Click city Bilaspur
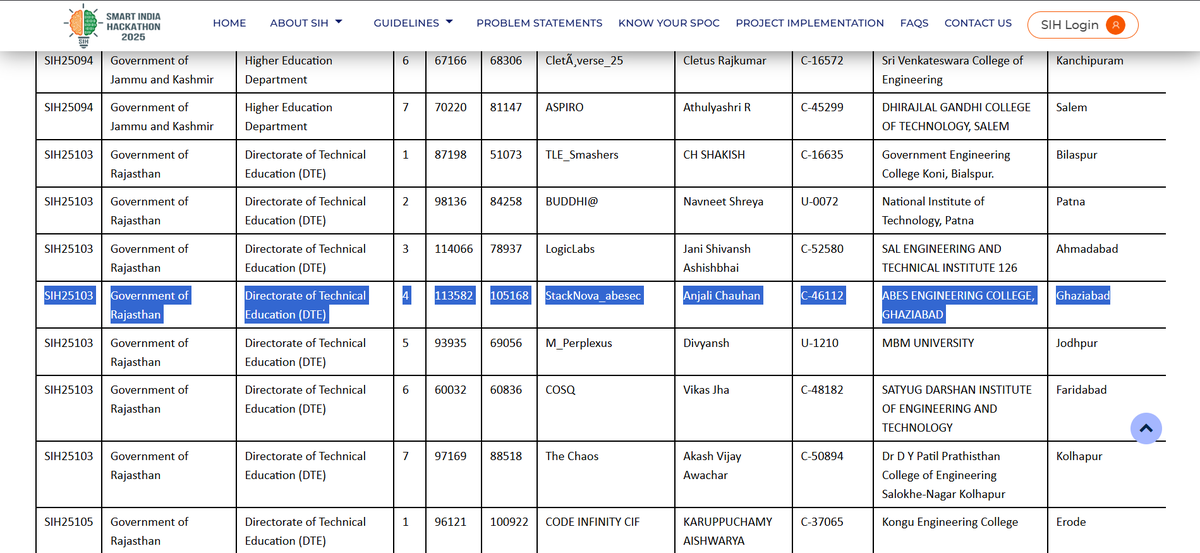Screen dimensions: 1200x553 (x=1077, y=155)
